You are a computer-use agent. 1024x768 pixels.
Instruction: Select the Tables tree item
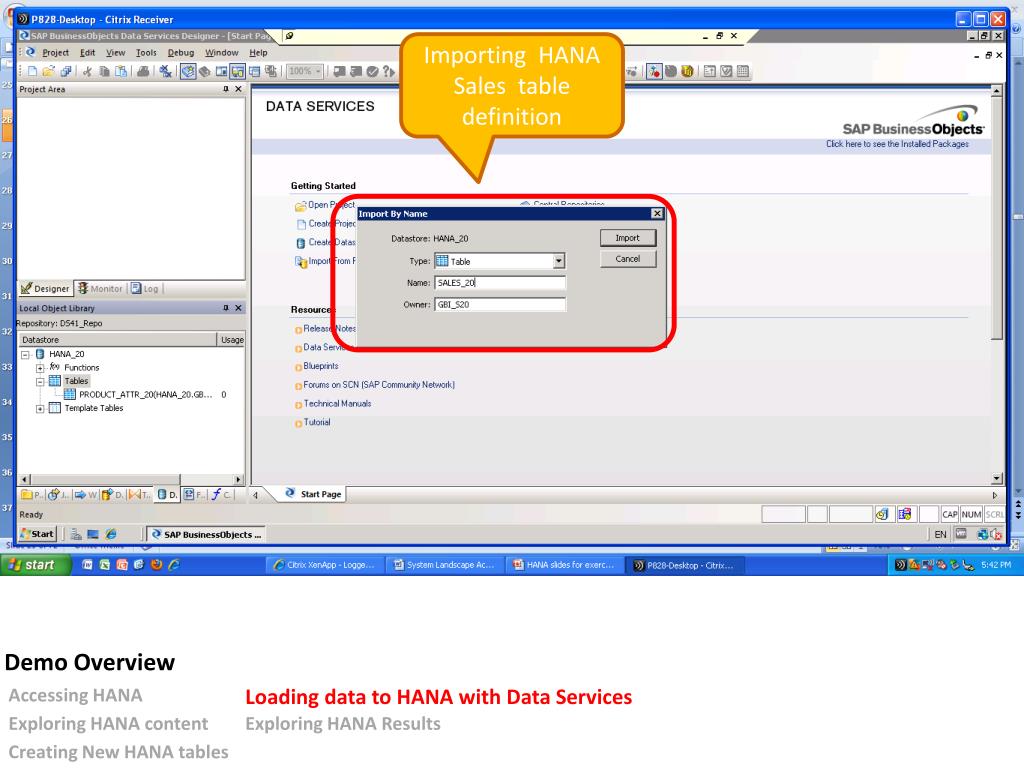click(x=76, y=381)
